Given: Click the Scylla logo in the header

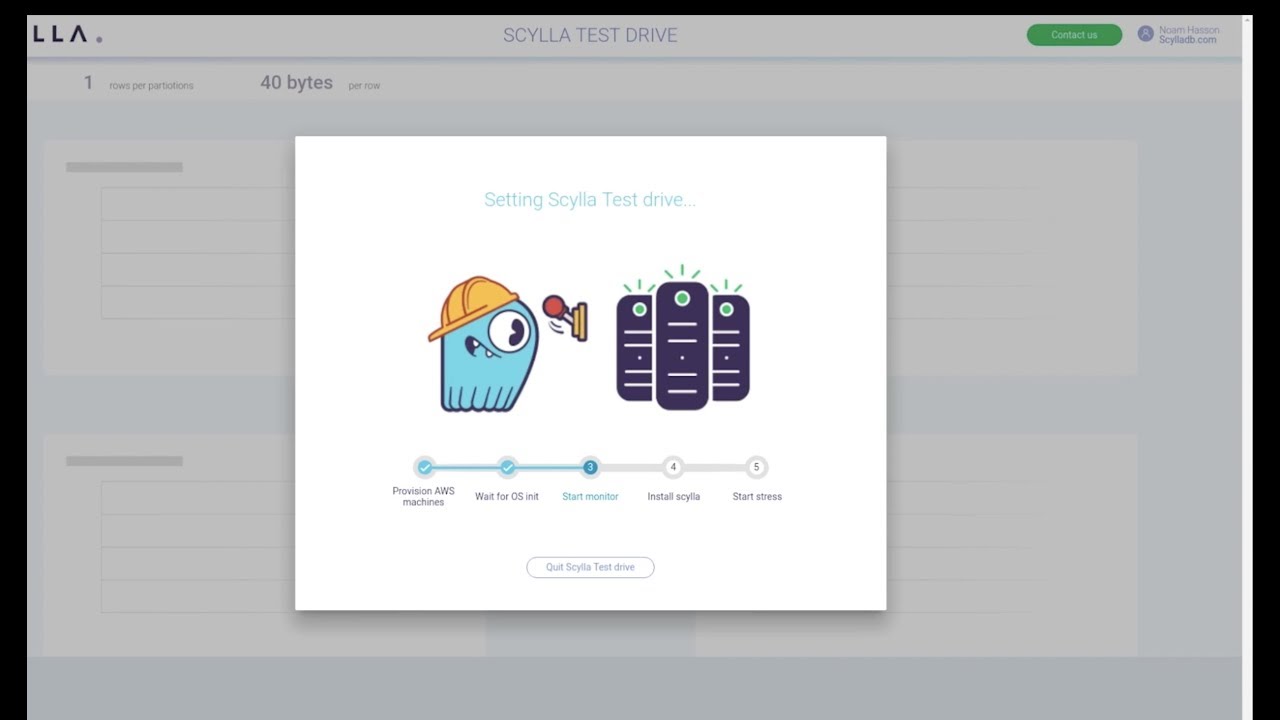Looking at the screenshot, I should tap(67, 35).
